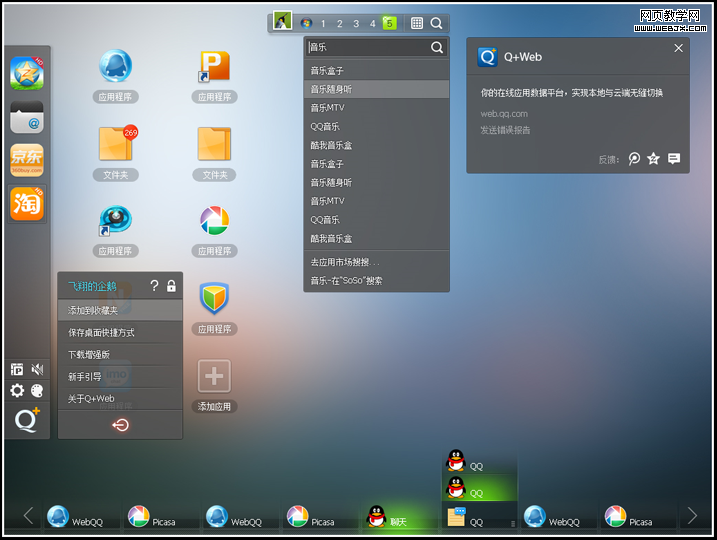Open the settings gear in the sidebar
This screenshot has width=717, height=540.
(17, 390)
